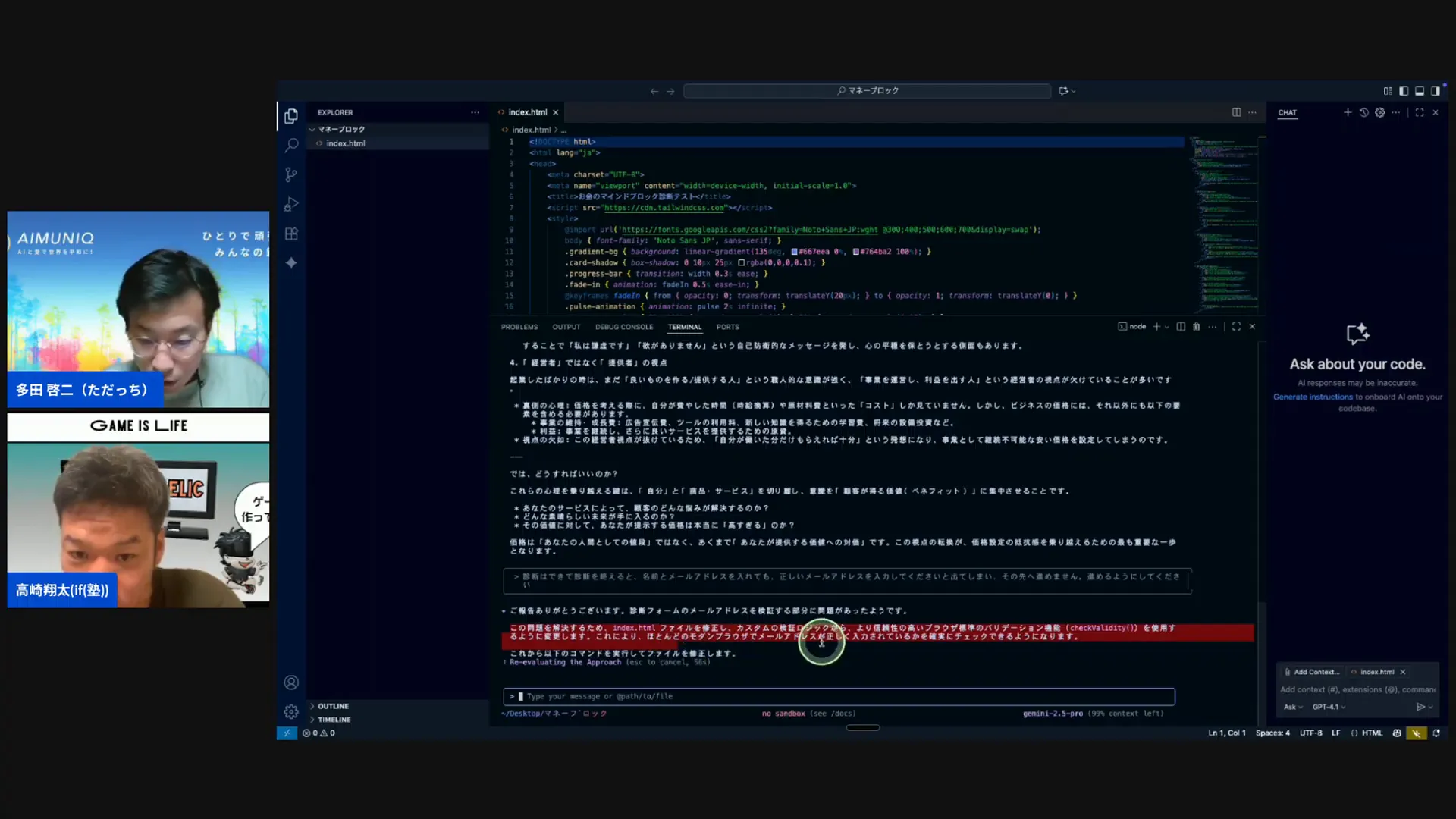Open terminal panel more actions ellipsis
Screen dimensions: 1456x819
[1213, 327]
